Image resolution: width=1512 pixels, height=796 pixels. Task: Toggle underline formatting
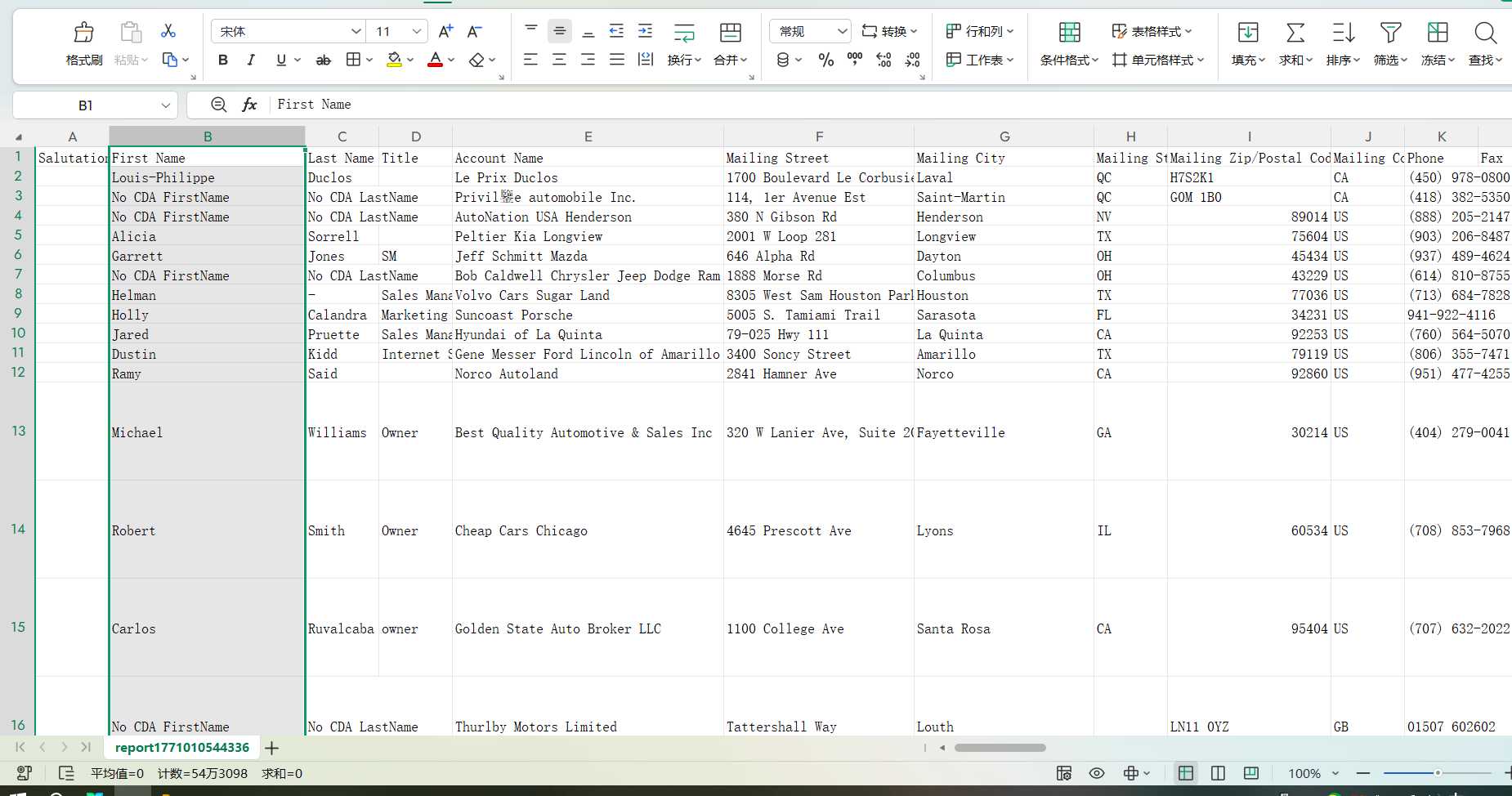click(281, 60)
